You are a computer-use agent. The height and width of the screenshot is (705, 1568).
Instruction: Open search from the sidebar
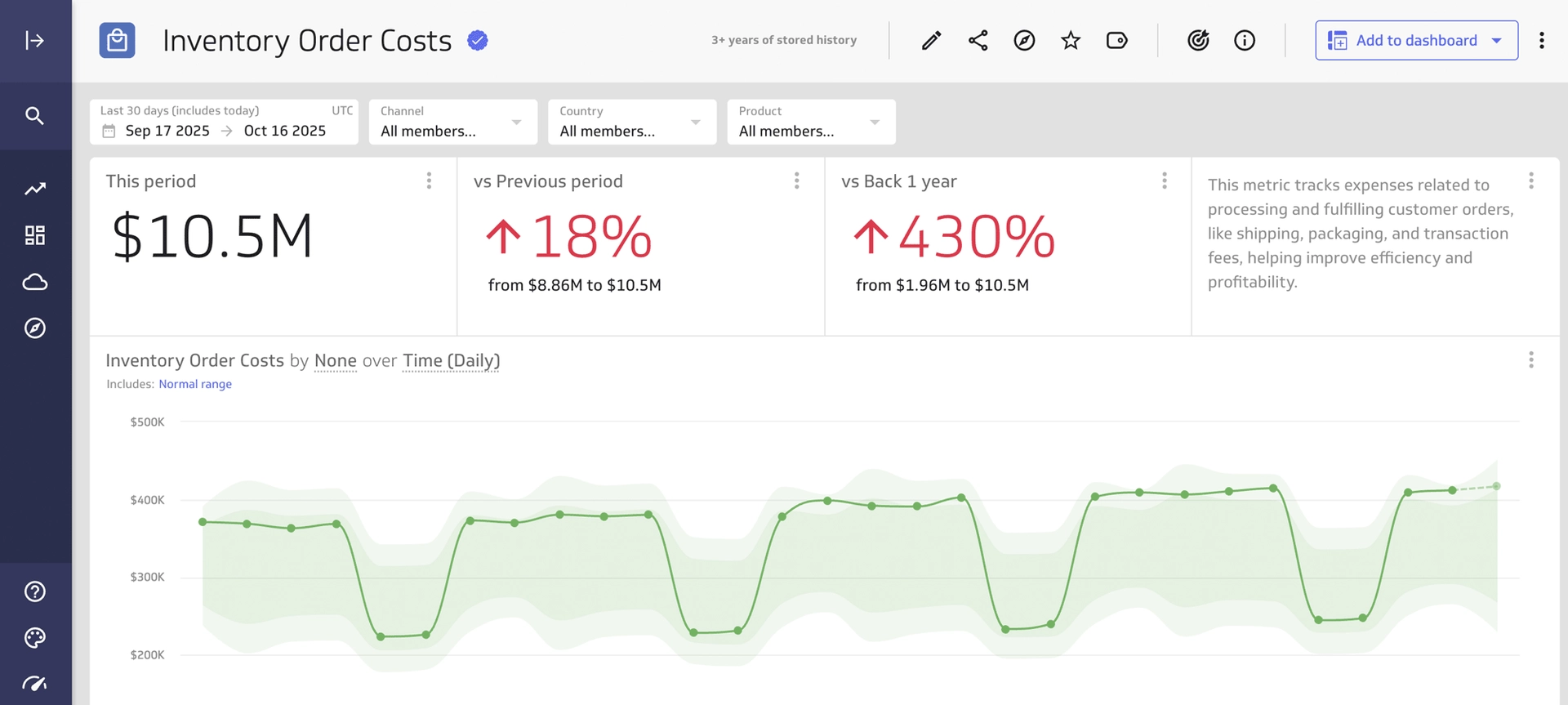click(34, 116)
